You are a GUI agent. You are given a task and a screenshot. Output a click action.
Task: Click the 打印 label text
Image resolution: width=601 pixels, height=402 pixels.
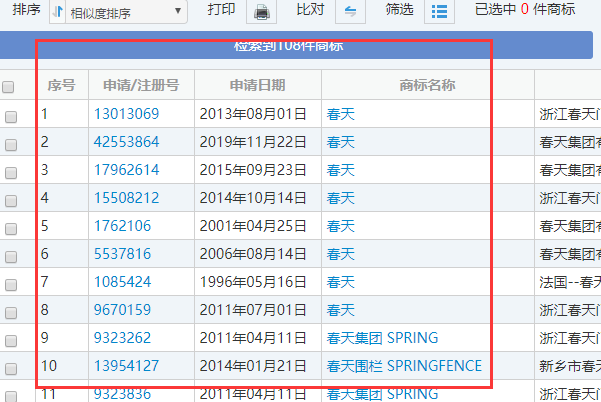click(x=221, y=9)
